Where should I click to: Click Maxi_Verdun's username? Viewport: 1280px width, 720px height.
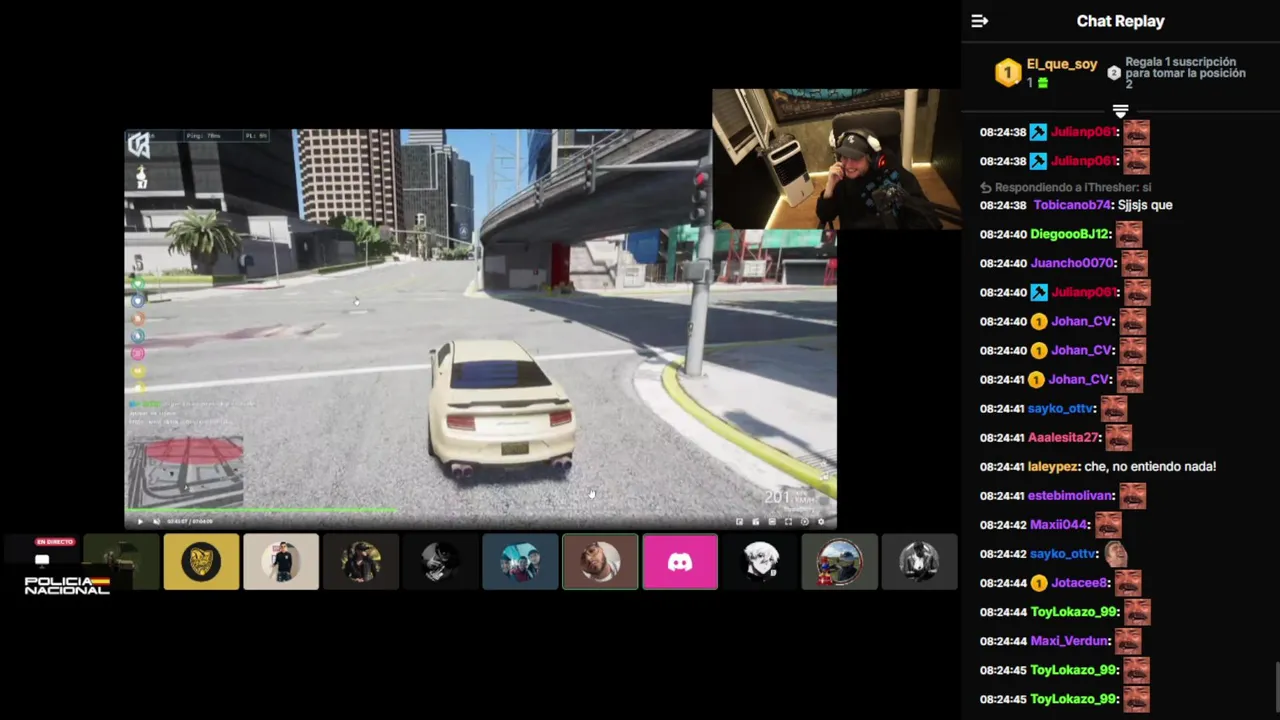pos(1069,641)
